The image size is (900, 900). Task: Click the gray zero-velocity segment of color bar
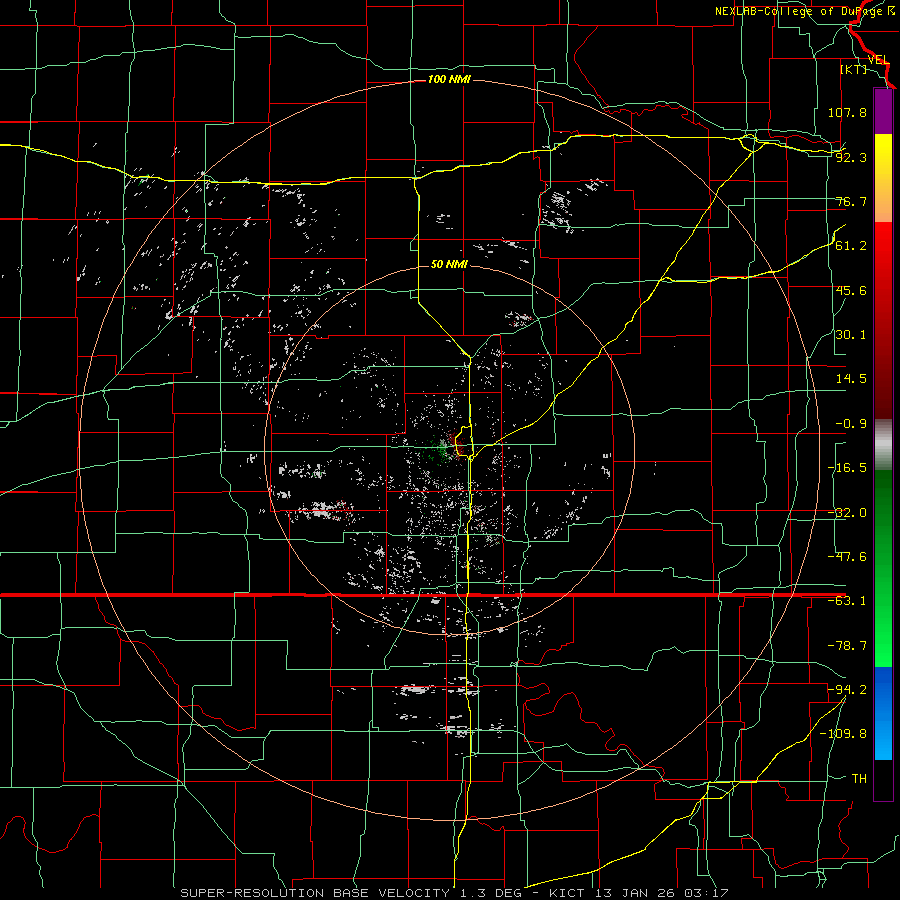pyautogui.click(x=883, y=445)
